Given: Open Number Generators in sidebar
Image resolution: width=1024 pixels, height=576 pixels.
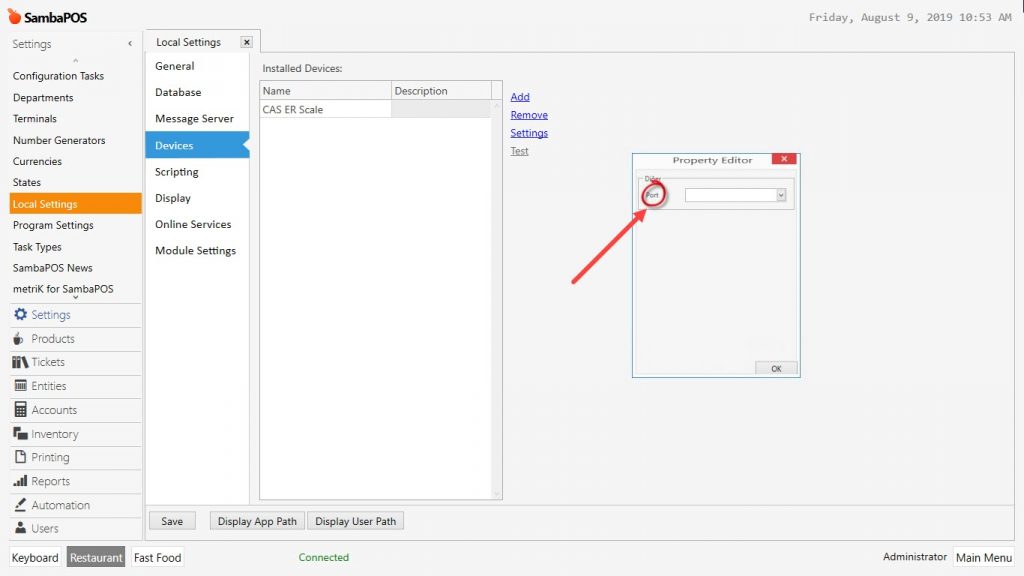Looking at the screenshot, I should [59, 140].
